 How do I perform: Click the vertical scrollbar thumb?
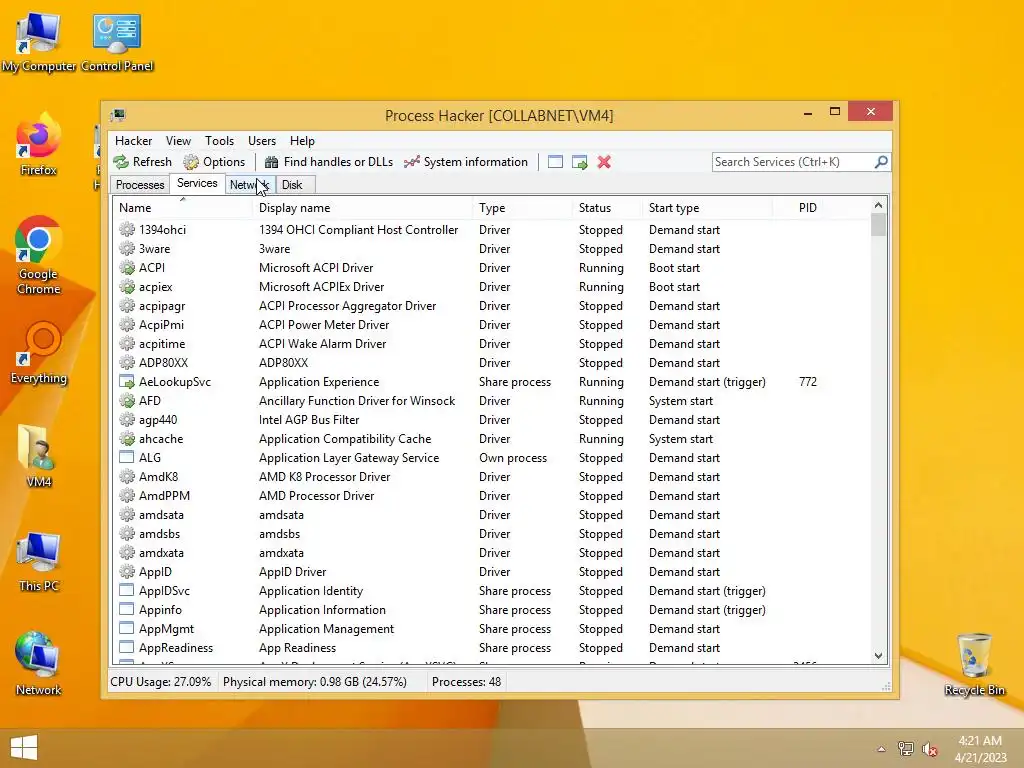(x=878, y=224)
